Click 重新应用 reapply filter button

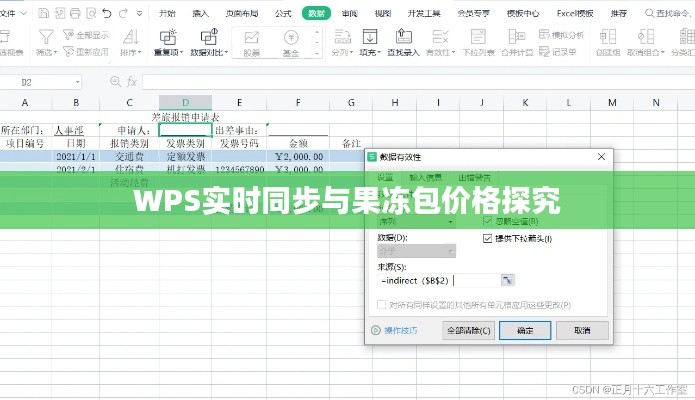coord(86,52)
